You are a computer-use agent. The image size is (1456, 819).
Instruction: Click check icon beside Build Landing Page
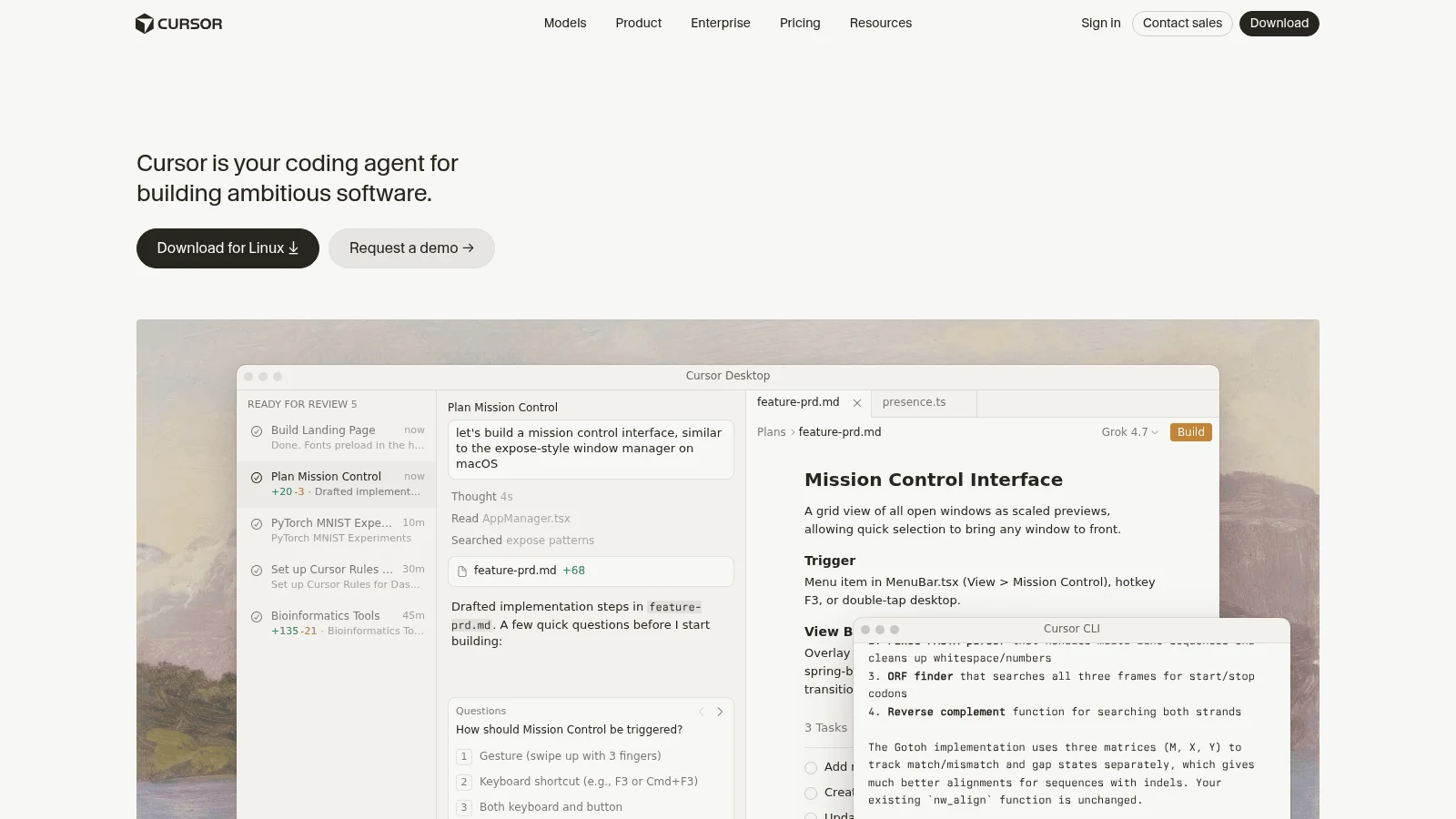257,431
